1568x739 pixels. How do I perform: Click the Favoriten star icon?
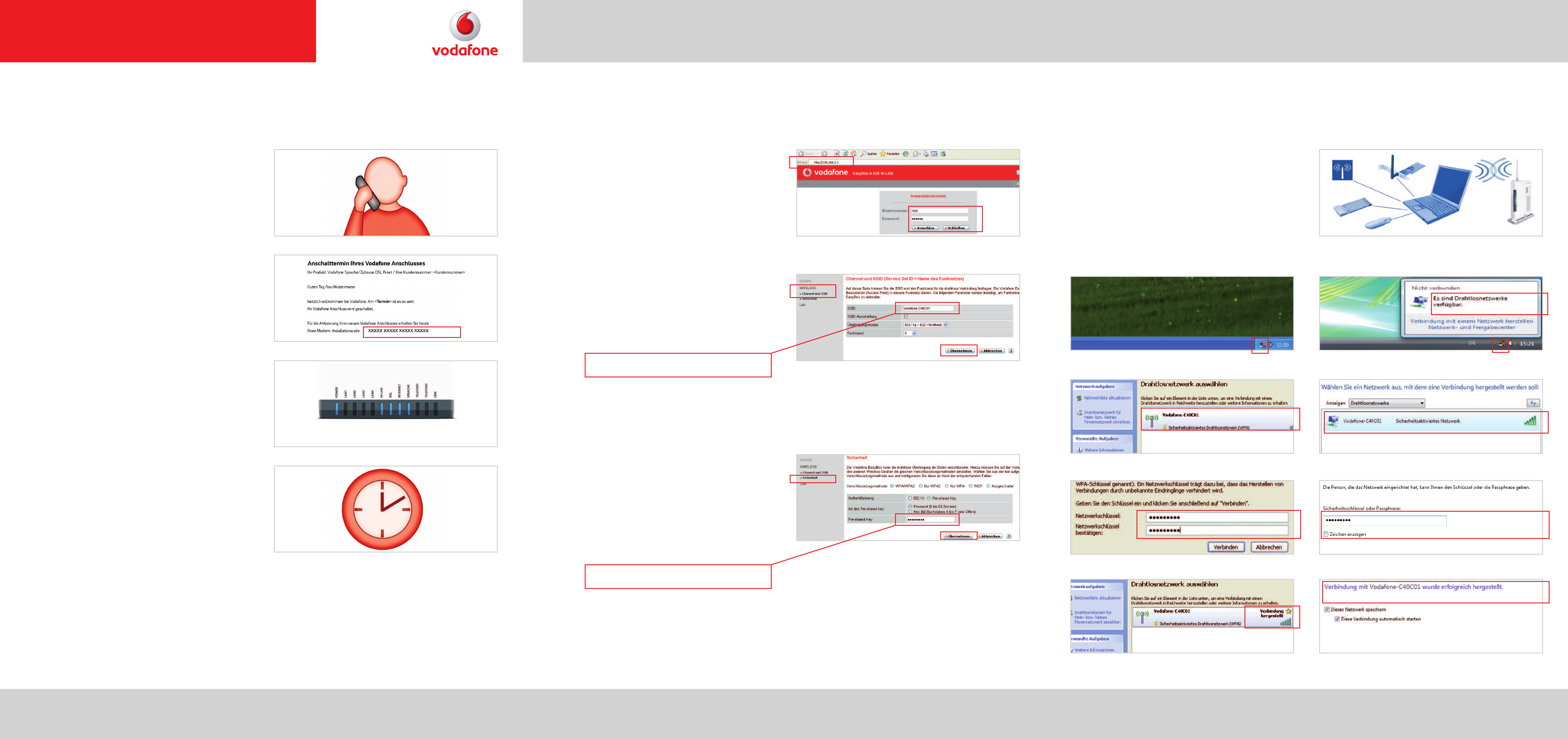tap(883, 154)
